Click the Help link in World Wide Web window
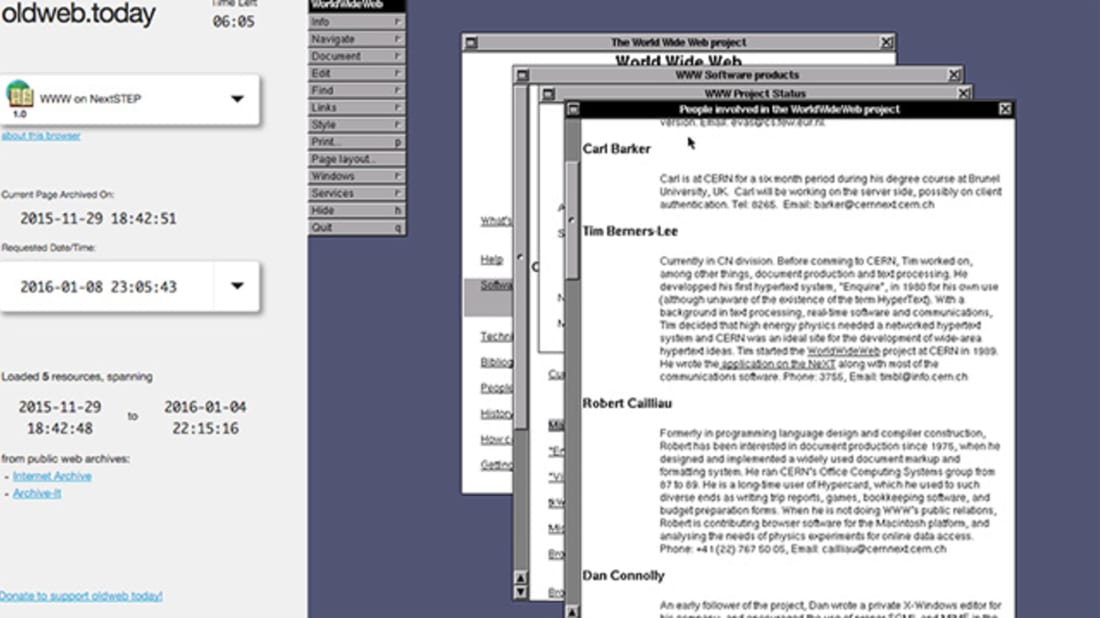This screenshot has width=1100, height=618. (x=491, y=260)
